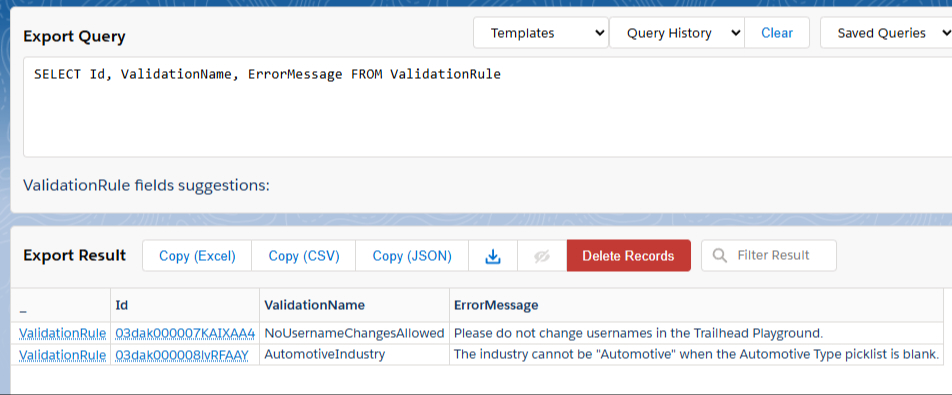Open the Templates dropdown

tap(541, 33)
